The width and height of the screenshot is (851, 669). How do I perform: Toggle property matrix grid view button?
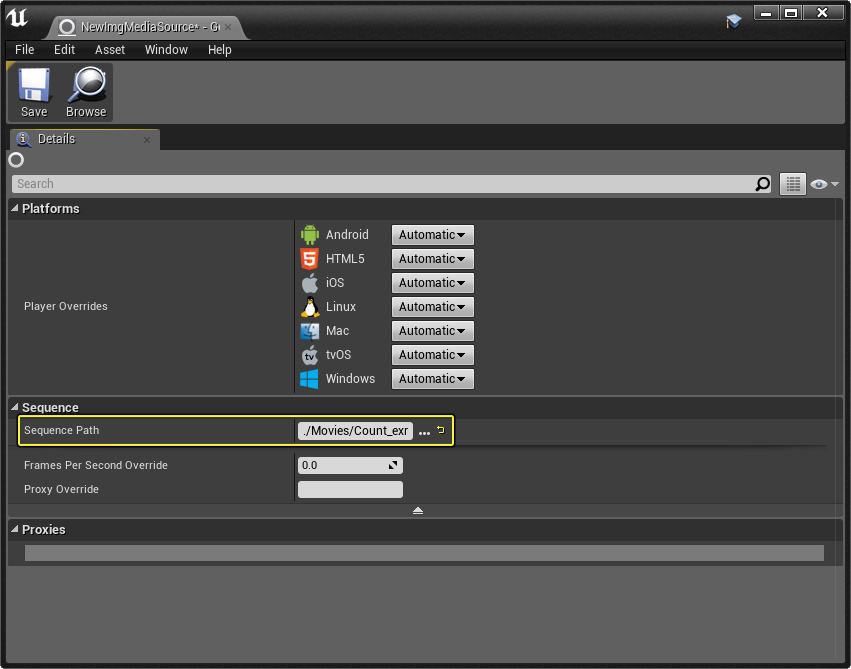(x=793, y=184)
